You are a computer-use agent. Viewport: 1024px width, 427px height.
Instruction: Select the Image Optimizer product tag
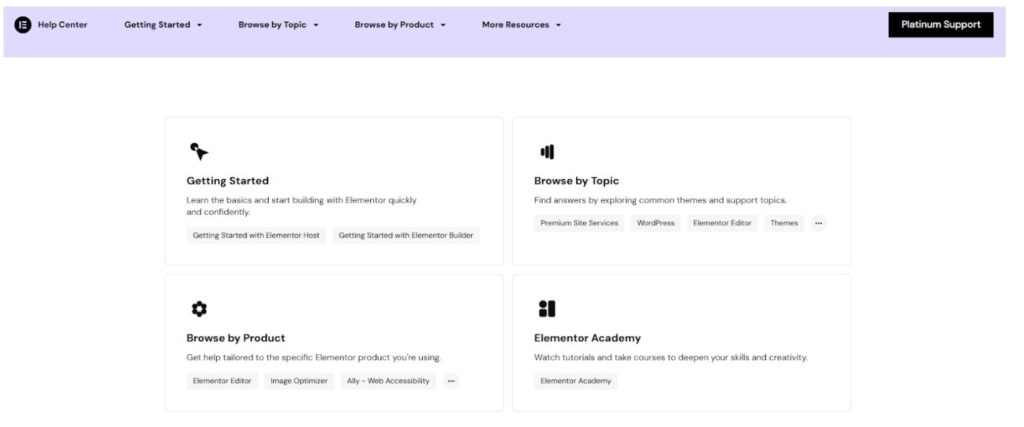coord(299,381)
